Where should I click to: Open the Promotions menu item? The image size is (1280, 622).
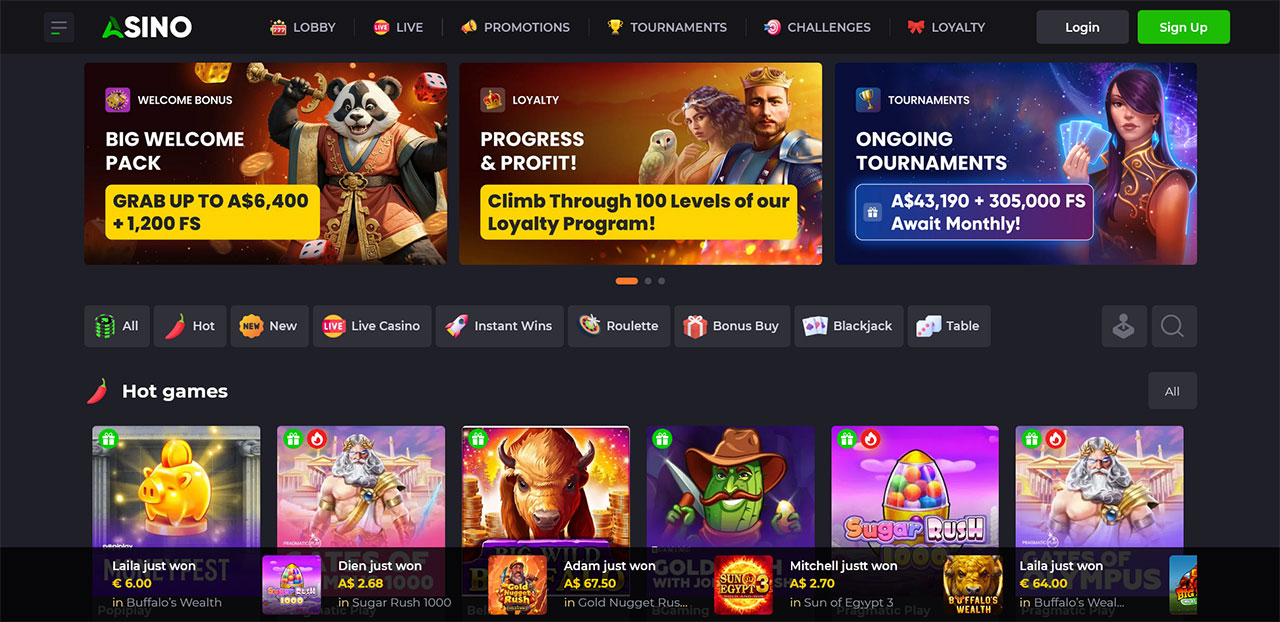(515, 27)
